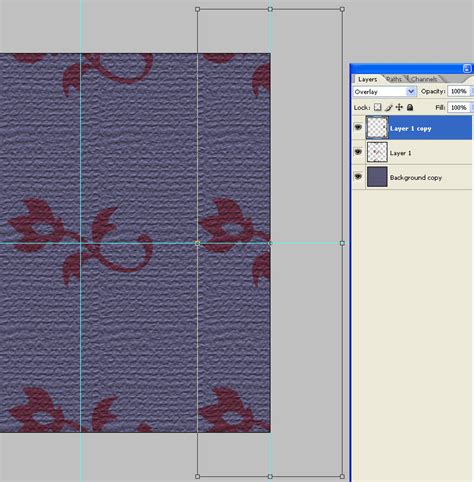This screenshot has width=474, height=482.
Task: Select Background copy color thumbnail
Action: point(377,177)
